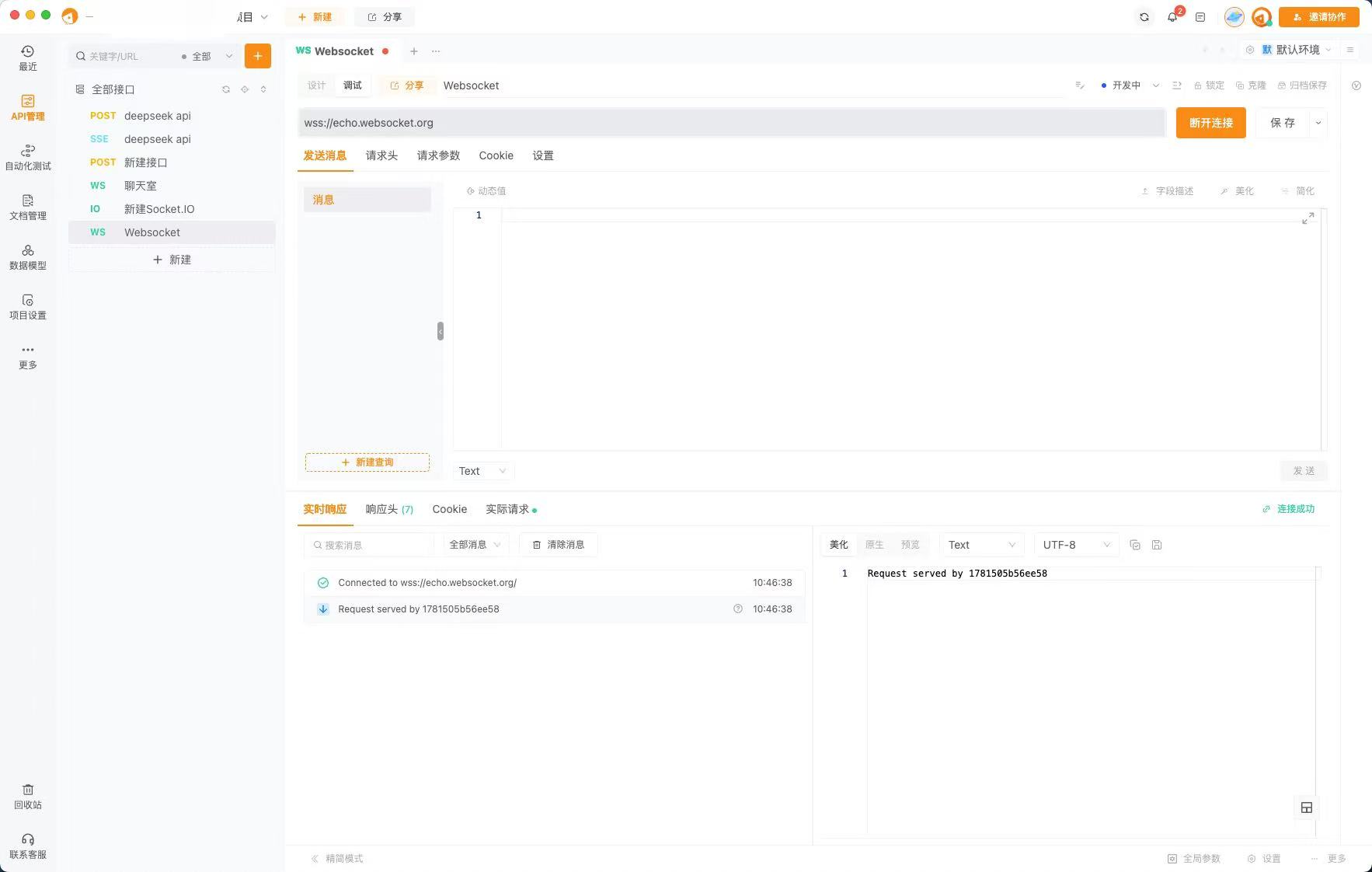The width and height of the screenshot is (1372, 872).
Task: Clone the Websocket API using 克隆 icon
Action: [1251, 85]
